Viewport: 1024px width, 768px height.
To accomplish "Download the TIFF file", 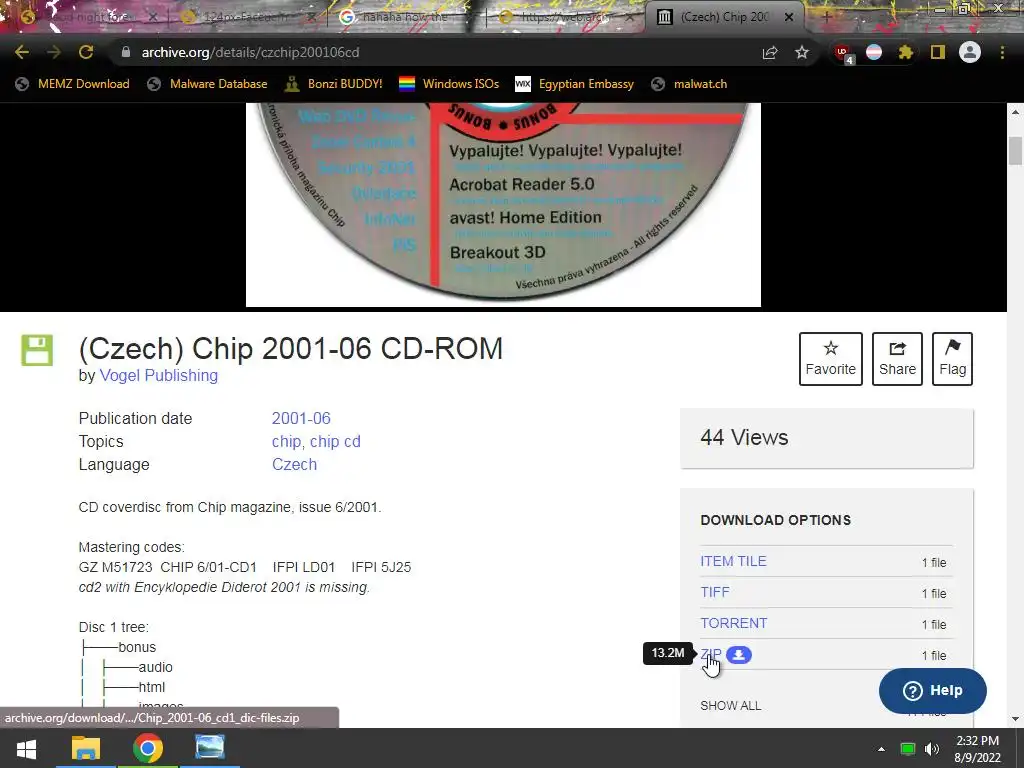I will click(714, 592).
